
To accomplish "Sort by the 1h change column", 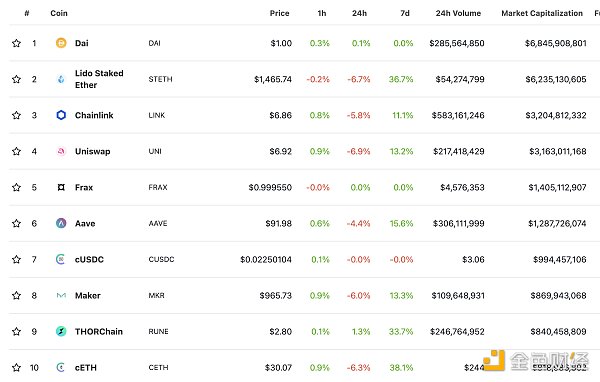I will coord(322,13).
